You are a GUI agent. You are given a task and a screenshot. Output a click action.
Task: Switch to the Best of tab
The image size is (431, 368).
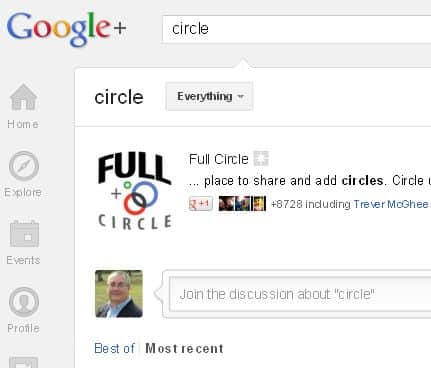click(x=114, y=348)
